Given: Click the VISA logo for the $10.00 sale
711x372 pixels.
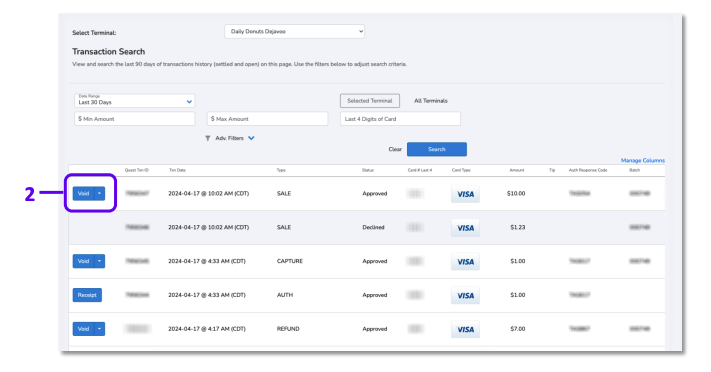Looking at the screenshot, I should tap(465, 194).
